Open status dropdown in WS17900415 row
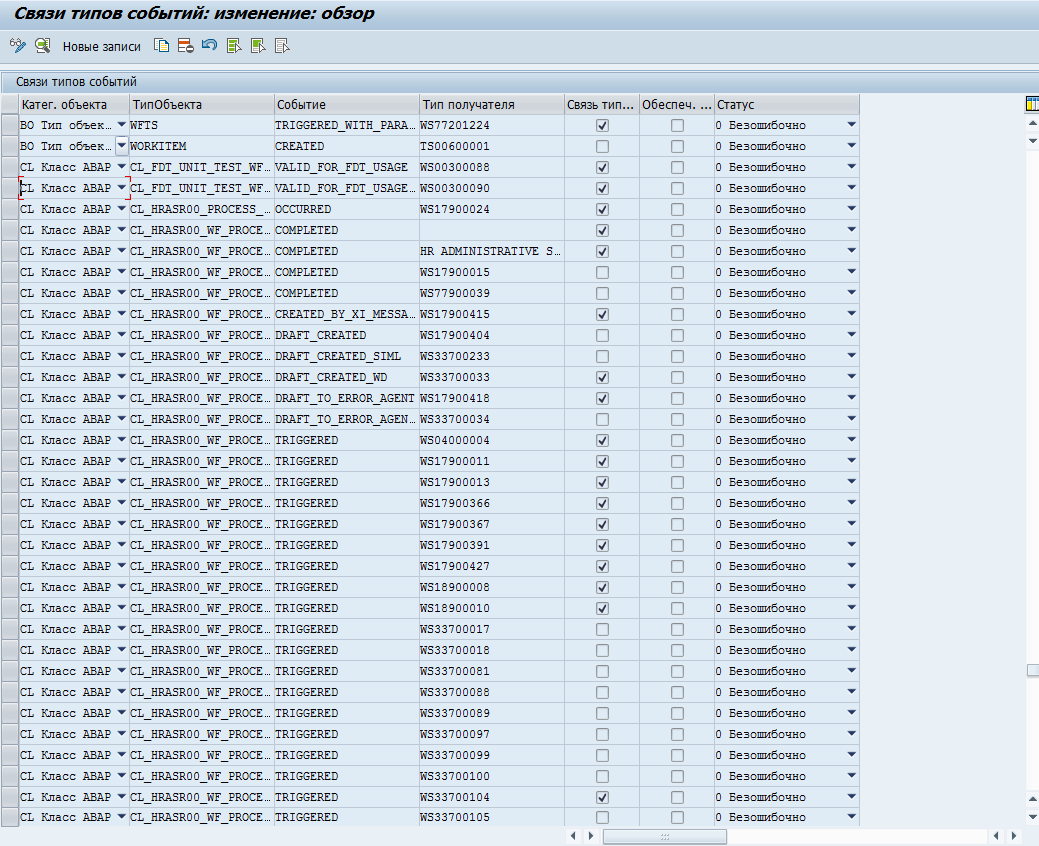This screenshot has height=846, width=1039. [x=851, y=314]
